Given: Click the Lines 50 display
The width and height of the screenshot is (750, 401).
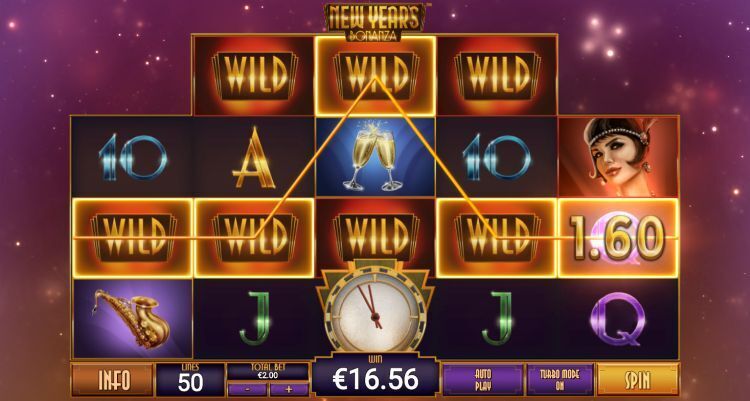Looking at the screenshot, I should point(190,379).
